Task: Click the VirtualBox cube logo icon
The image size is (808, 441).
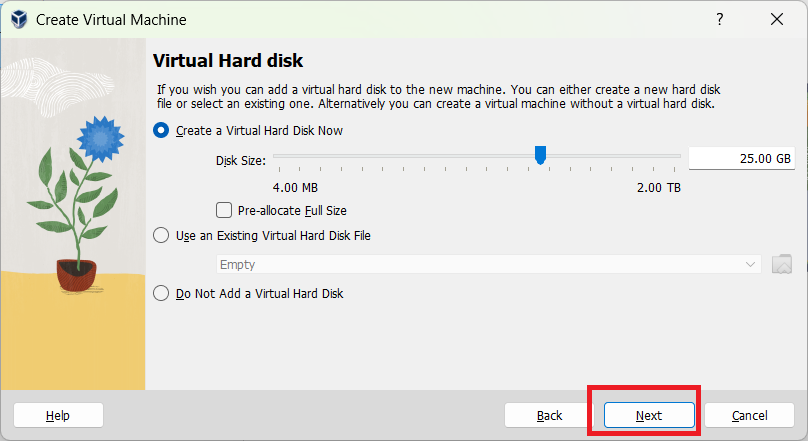Action: click(x=20, y=20)
